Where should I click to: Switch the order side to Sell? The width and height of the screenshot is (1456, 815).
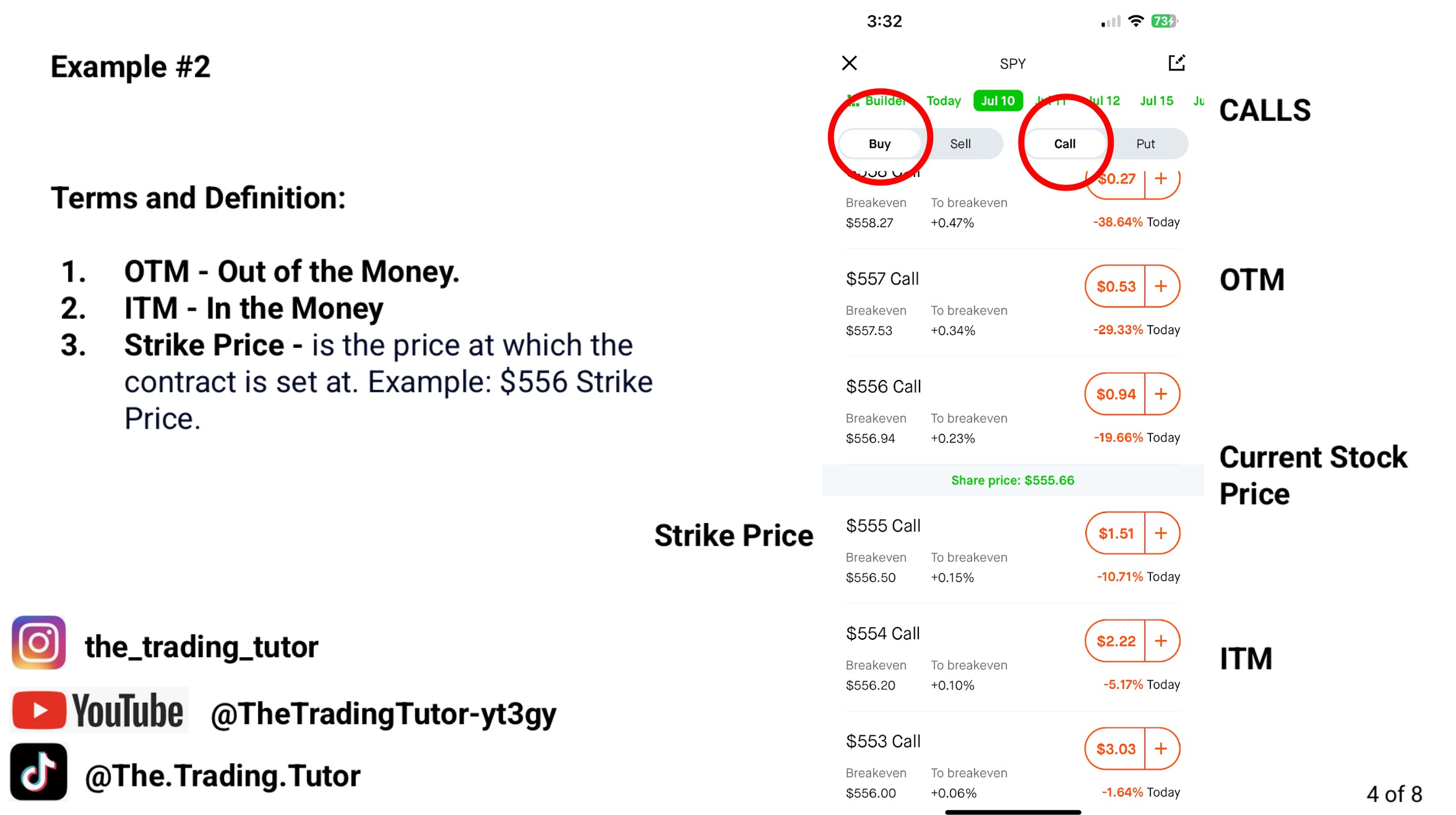[x=960, y=144]
